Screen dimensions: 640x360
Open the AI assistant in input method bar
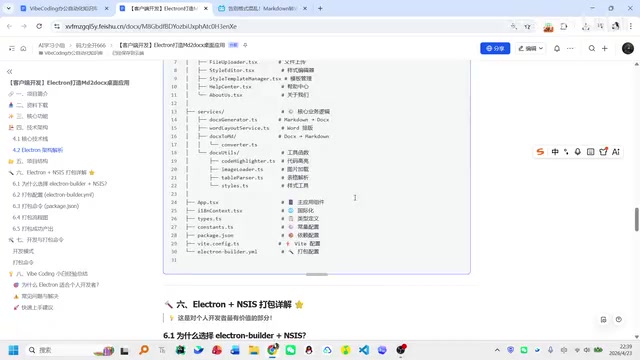pos(616,152)
